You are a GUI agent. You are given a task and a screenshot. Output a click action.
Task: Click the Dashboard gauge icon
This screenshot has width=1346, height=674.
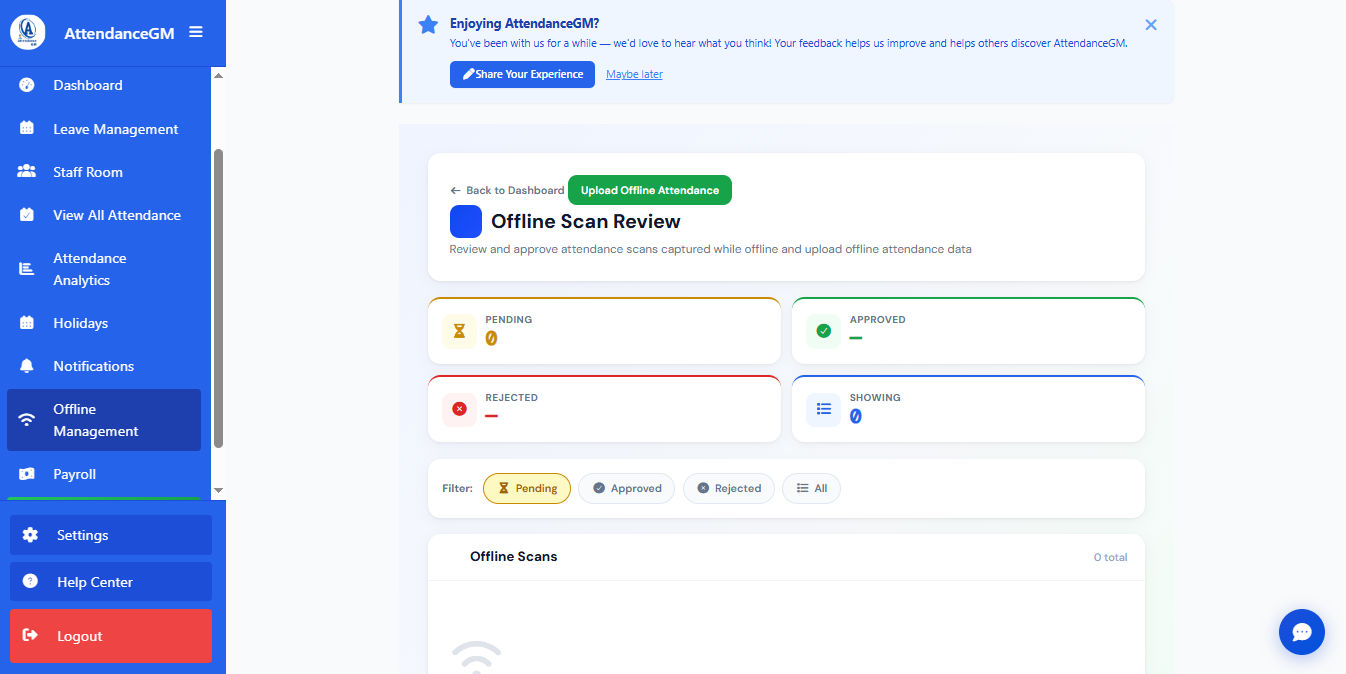[x=27, y=85]
